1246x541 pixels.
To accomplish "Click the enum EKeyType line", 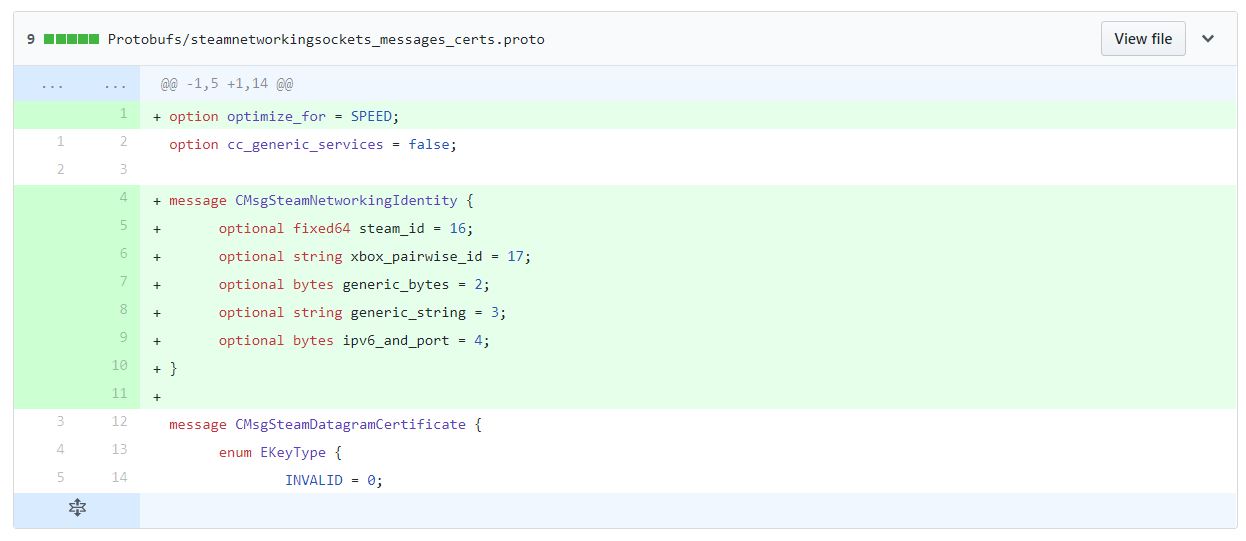I will 280,452.
